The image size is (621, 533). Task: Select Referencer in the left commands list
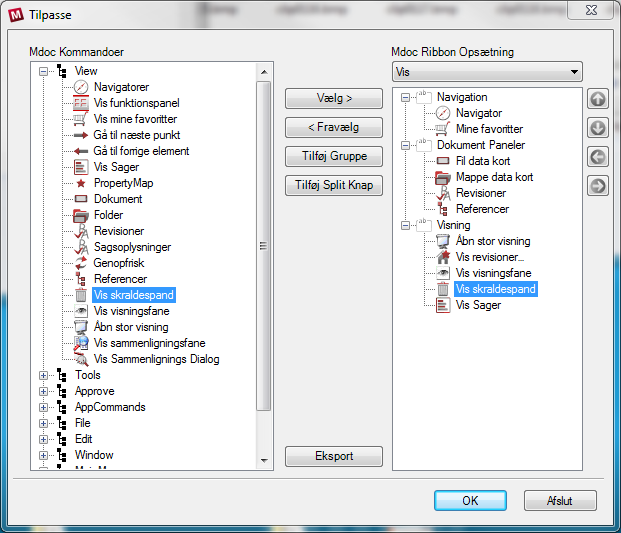(x=120, y=279)
